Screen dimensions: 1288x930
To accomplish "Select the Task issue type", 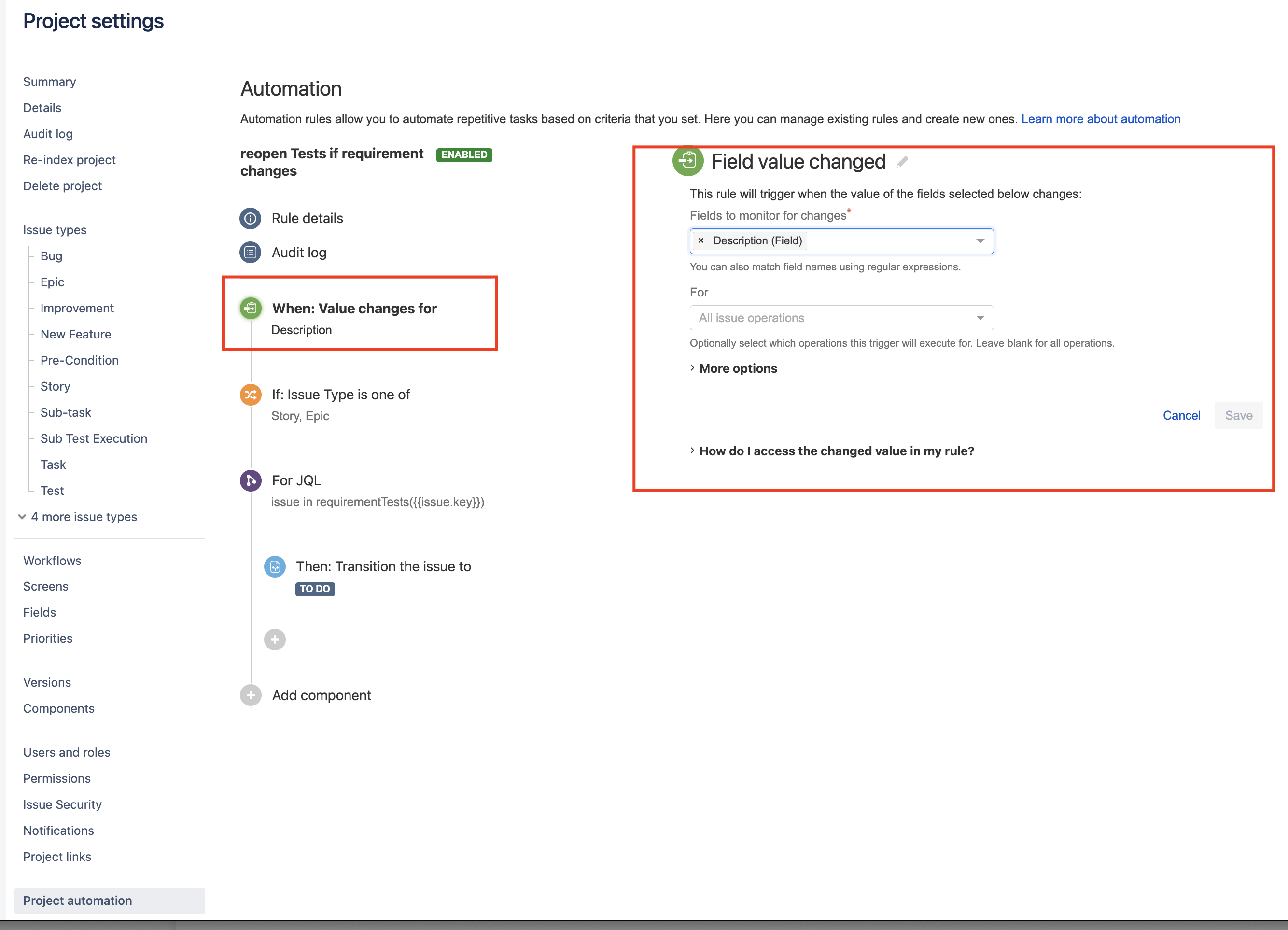I will click(53, 465).
